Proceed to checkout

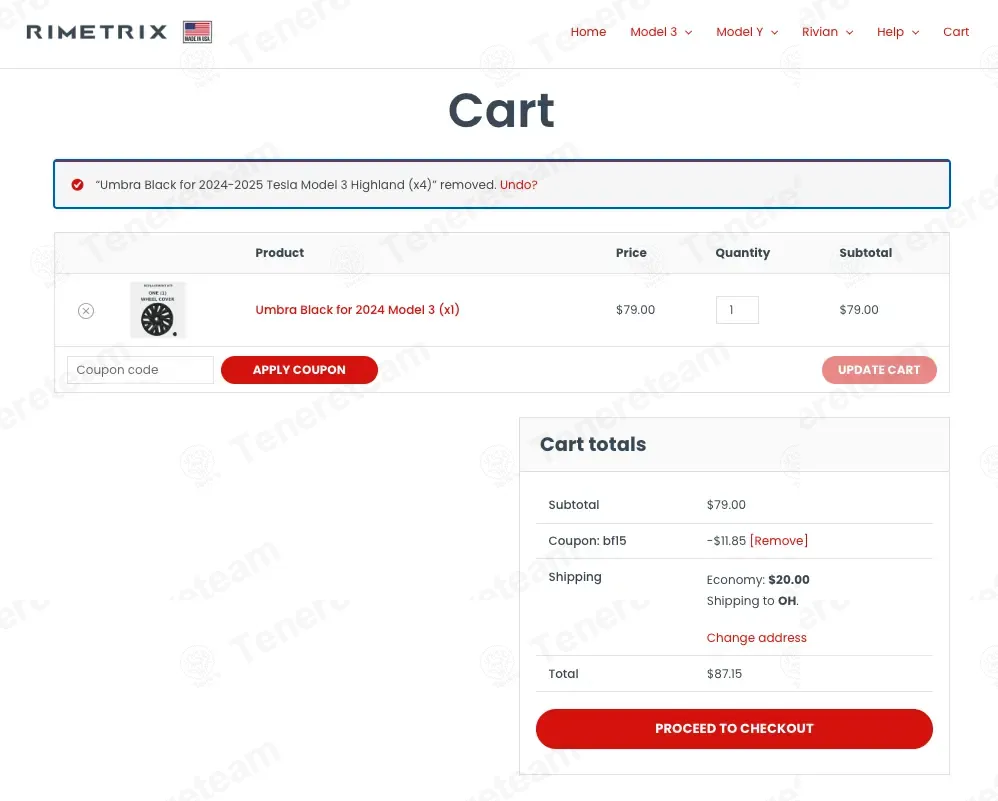coord(734,728)
